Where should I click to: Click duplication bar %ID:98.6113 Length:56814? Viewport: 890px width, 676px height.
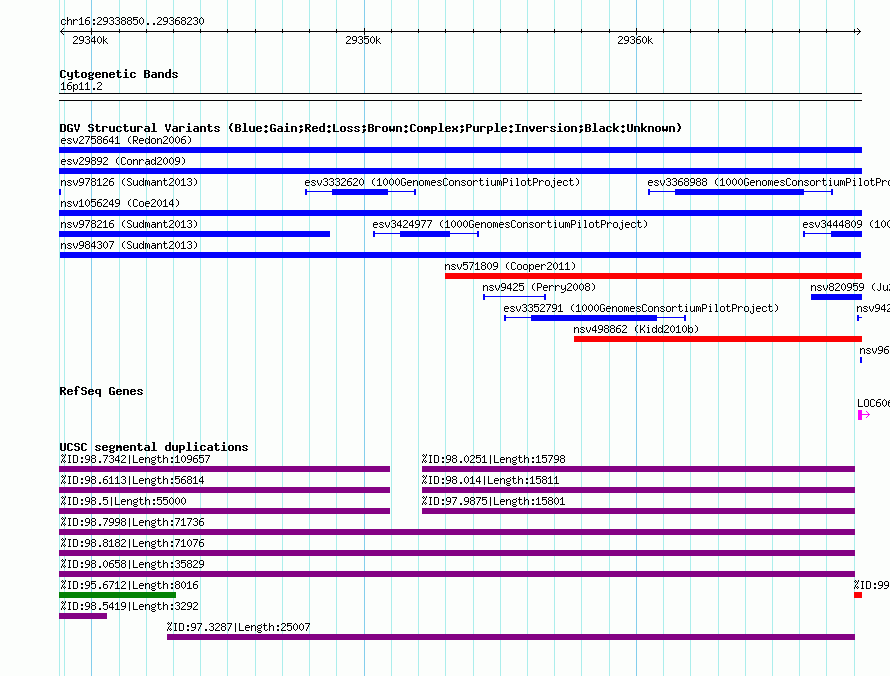[224, 490]
